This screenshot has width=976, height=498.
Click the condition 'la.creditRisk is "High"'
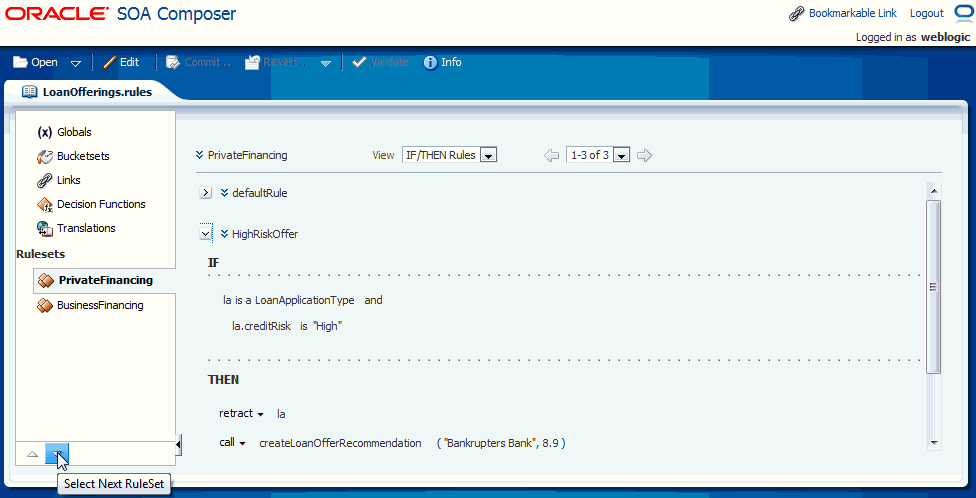288,326
